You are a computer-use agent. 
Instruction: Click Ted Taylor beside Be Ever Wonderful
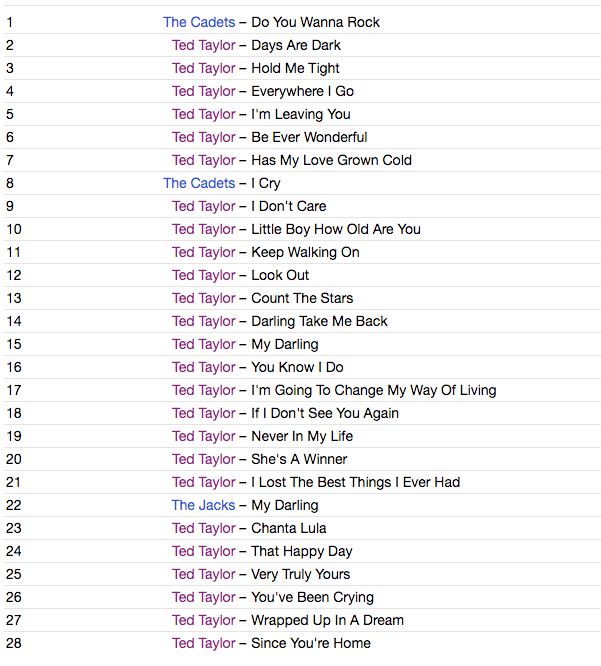pyautogui.click(x=203, y=137)
